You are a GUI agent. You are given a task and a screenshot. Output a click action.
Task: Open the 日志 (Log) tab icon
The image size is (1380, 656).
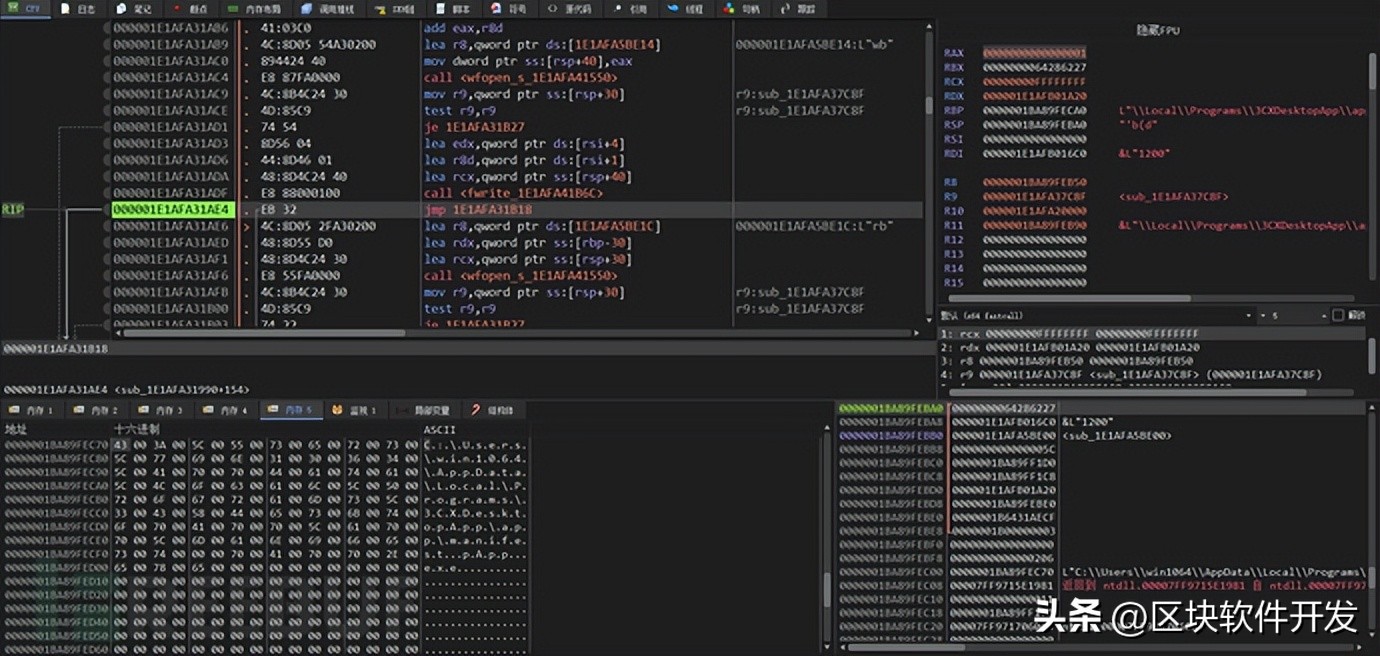[66, 8]
